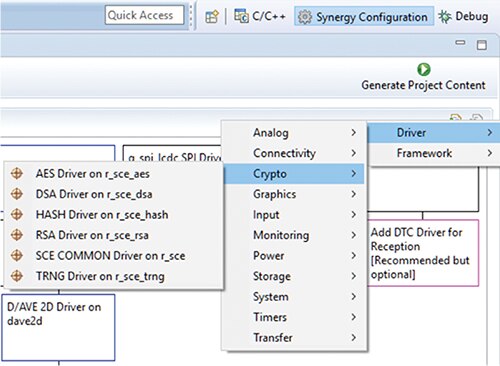Select the g_spi_lcdc SPI Driver box
The image size is (500, 366).
173,153
